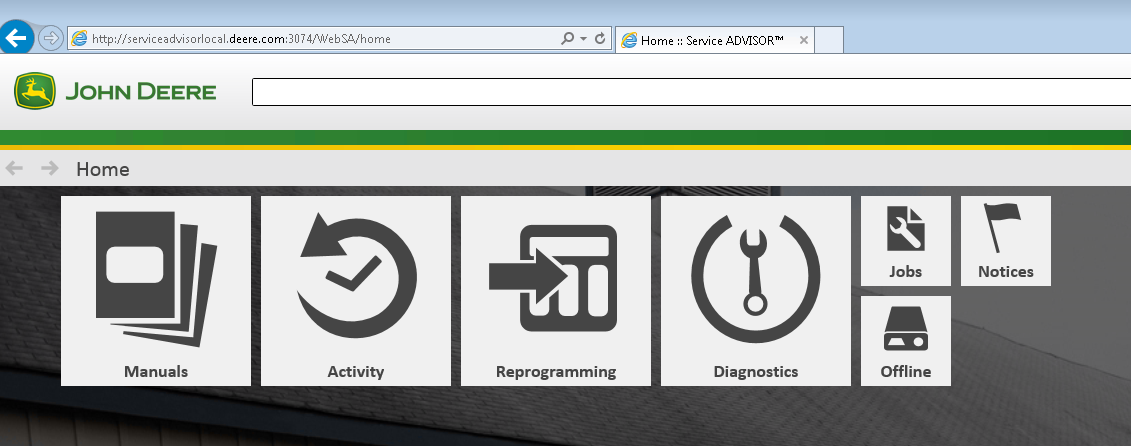Open the Manuals tile
Viewport: 1131px width, 446px height.
coord(156,290)
